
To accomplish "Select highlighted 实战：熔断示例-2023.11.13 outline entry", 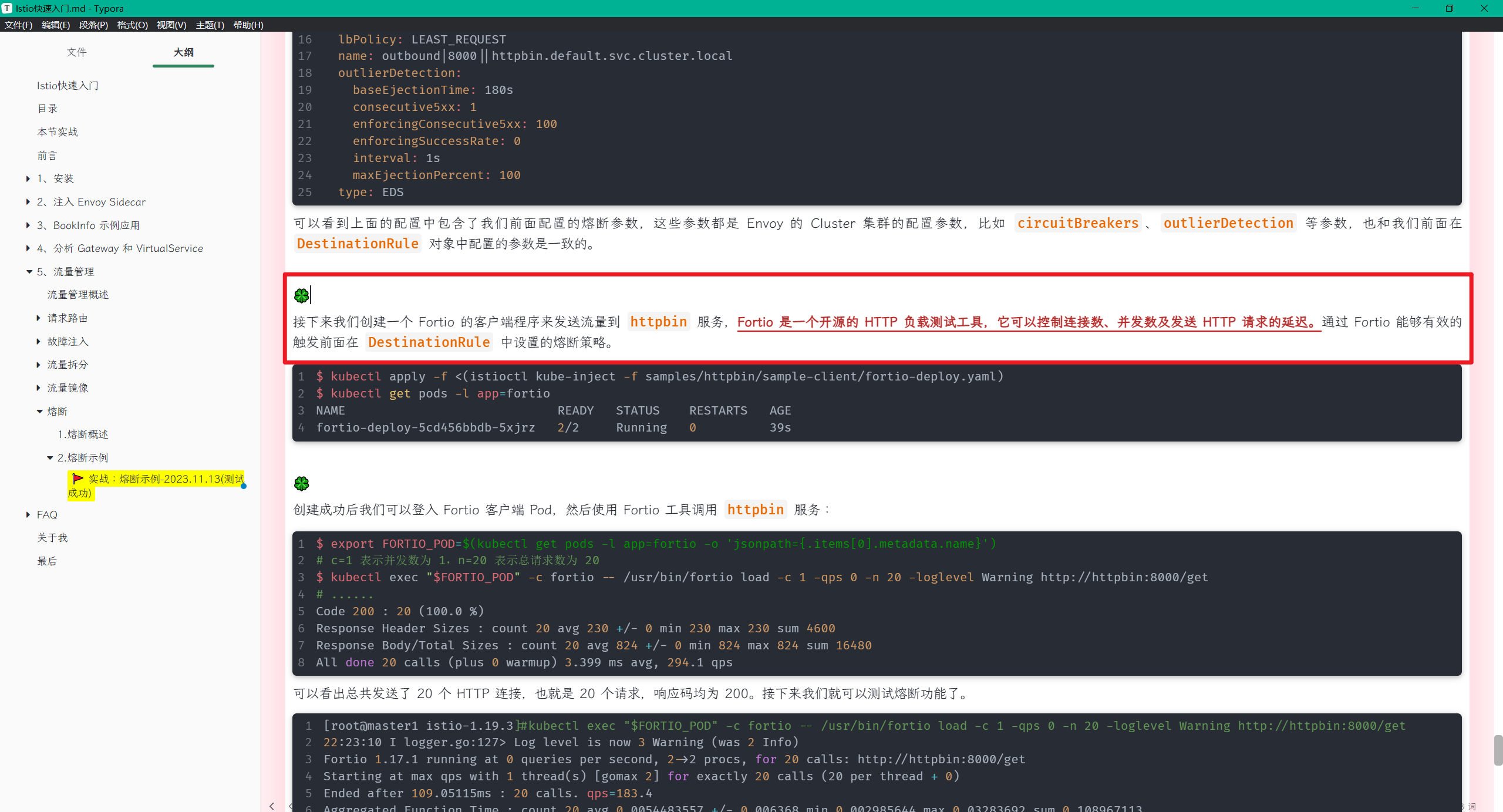I will pos(156,486).
